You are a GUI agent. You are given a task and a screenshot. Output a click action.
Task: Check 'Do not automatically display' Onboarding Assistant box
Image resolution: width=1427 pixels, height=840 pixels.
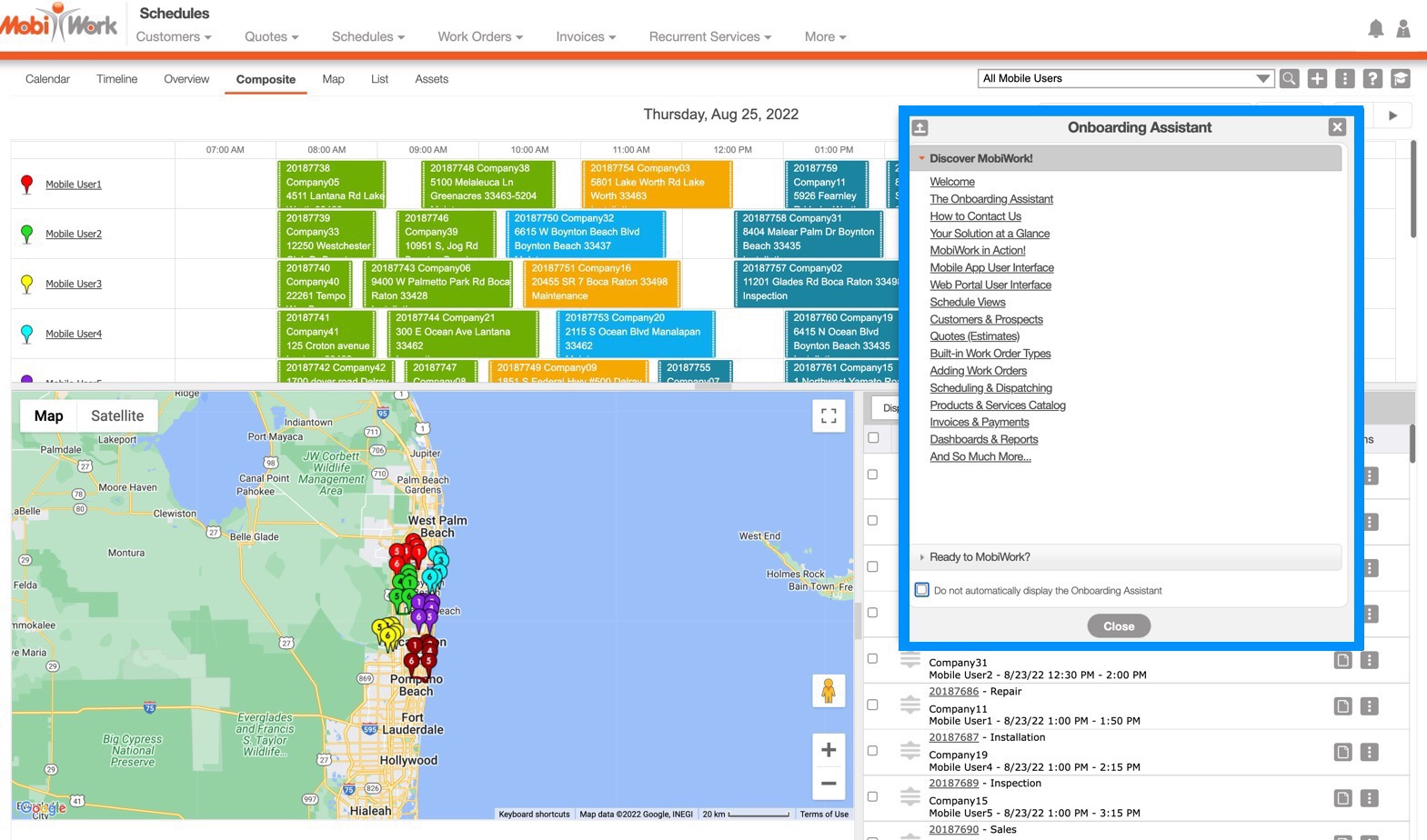tap(922, 590)
